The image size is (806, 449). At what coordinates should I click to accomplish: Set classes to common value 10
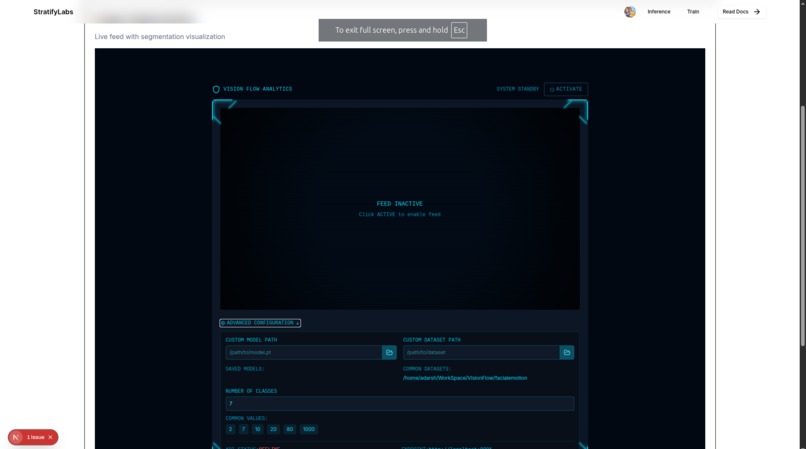(258, 429)
